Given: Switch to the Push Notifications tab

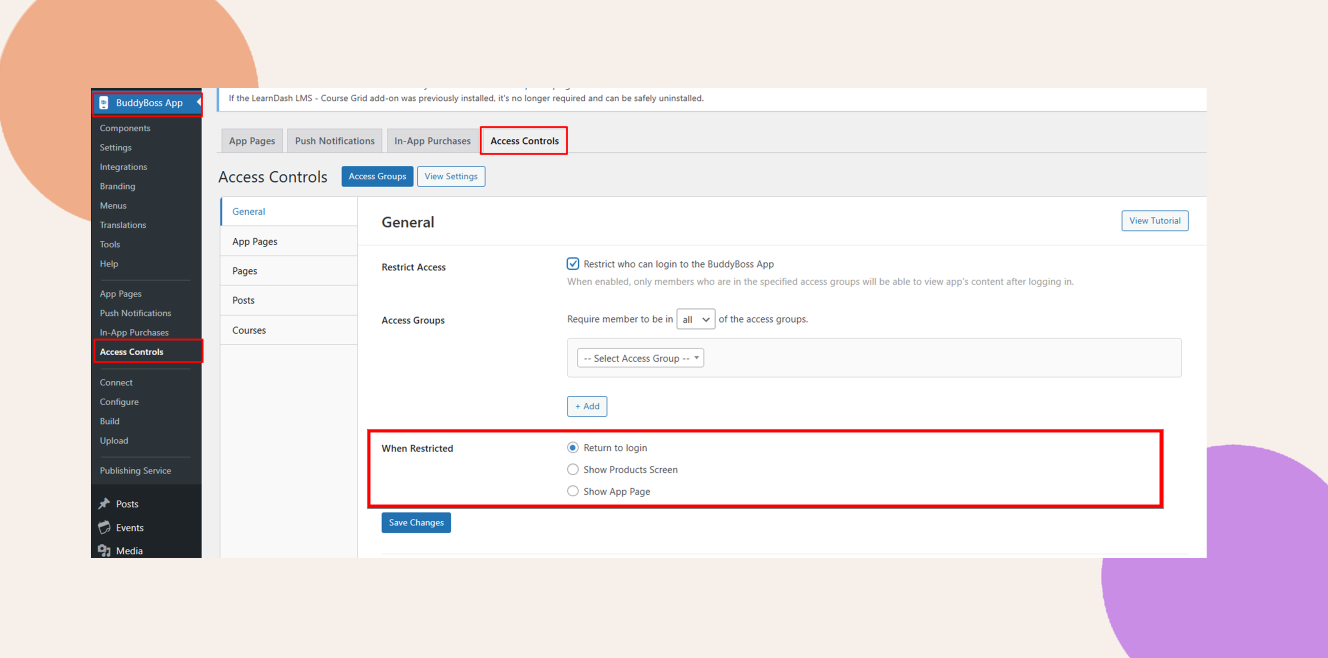Looking at the screenshot, I should tap(335, 141).
